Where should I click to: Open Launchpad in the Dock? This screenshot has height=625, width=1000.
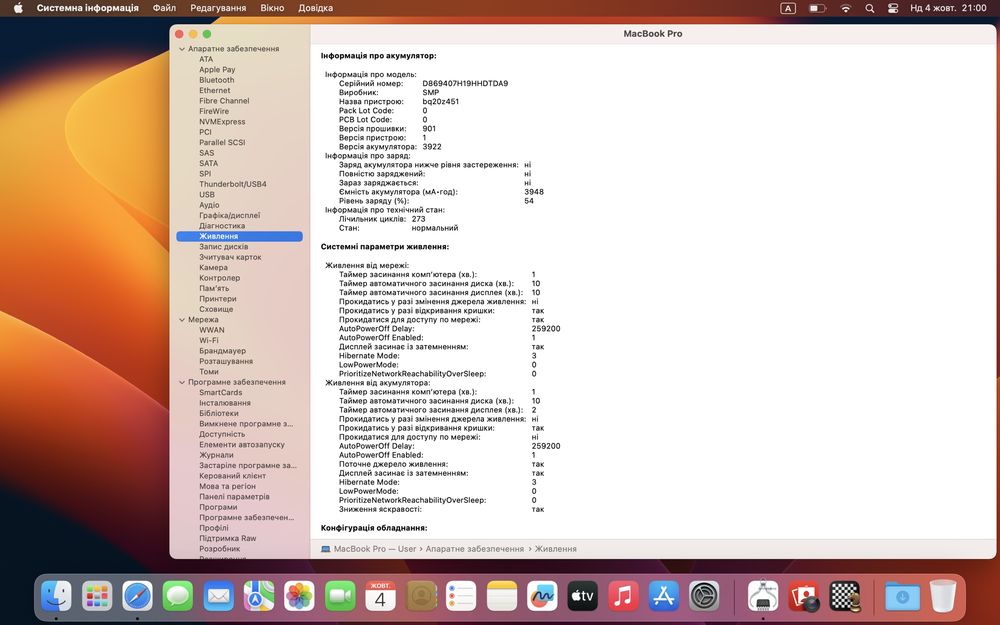[97, 596]
